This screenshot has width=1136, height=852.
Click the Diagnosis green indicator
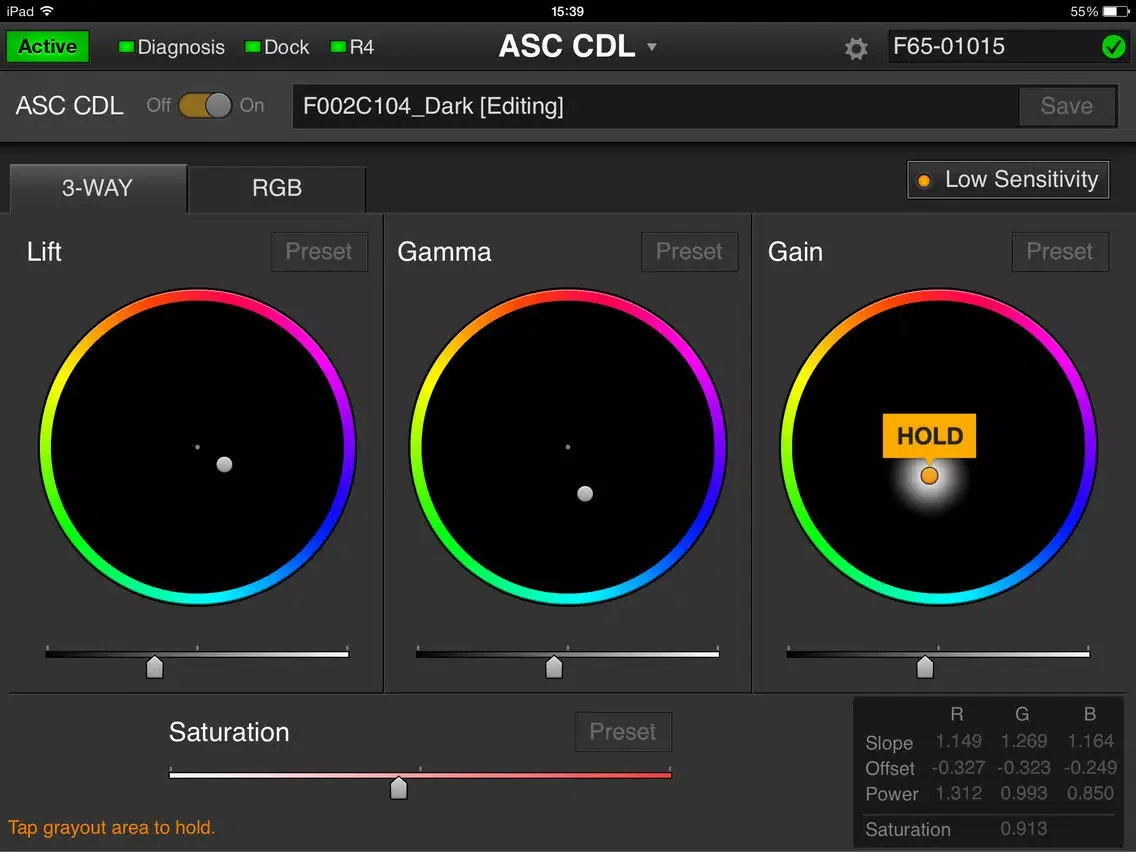pos(125,47)
